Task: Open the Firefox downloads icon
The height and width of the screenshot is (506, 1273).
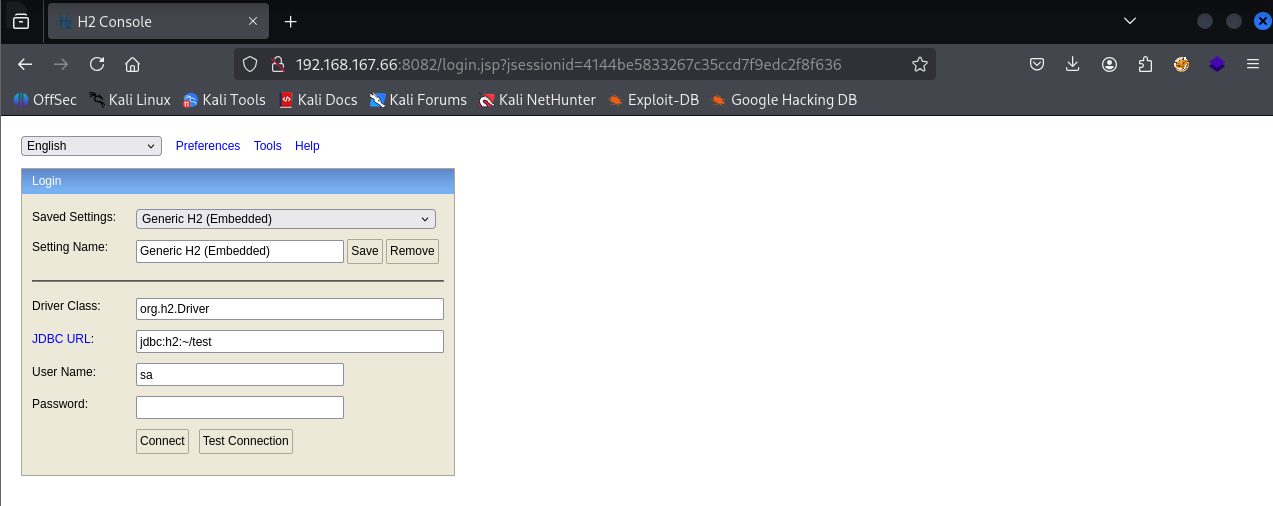Action: coord(1073,64)
